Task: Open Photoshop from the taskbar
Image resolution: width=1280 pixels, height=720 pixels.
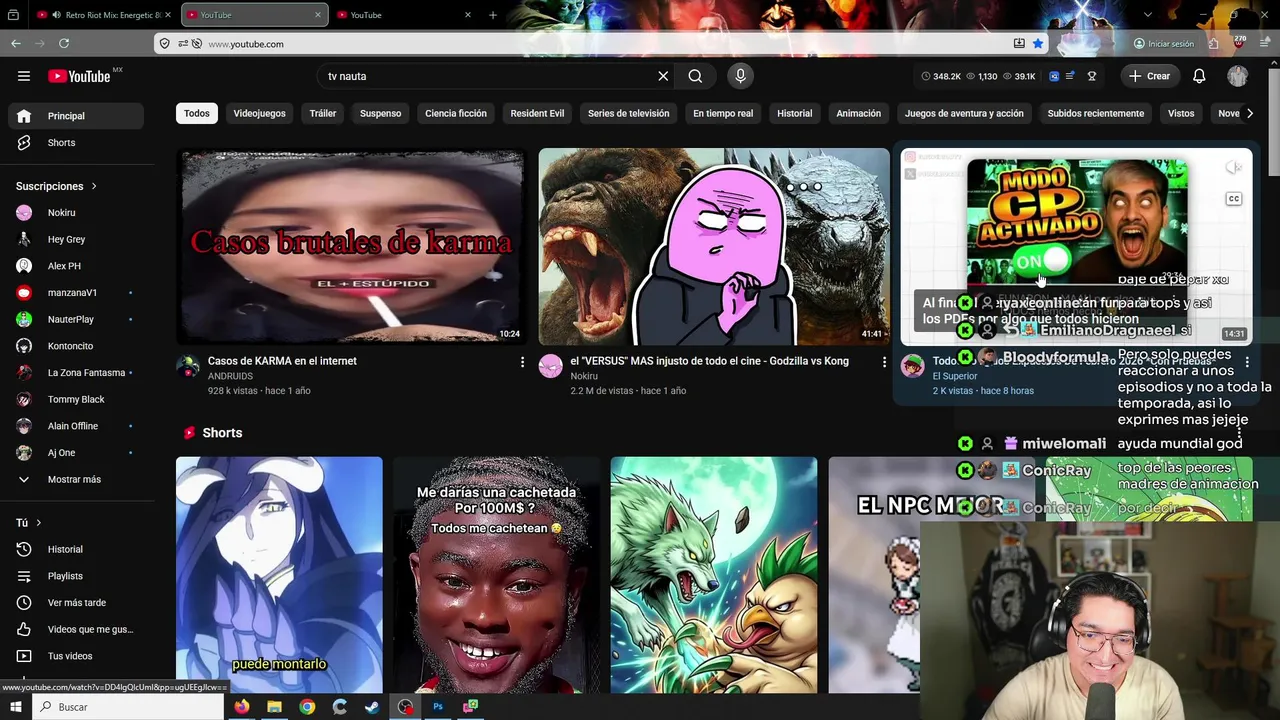Action: point(438,707)
